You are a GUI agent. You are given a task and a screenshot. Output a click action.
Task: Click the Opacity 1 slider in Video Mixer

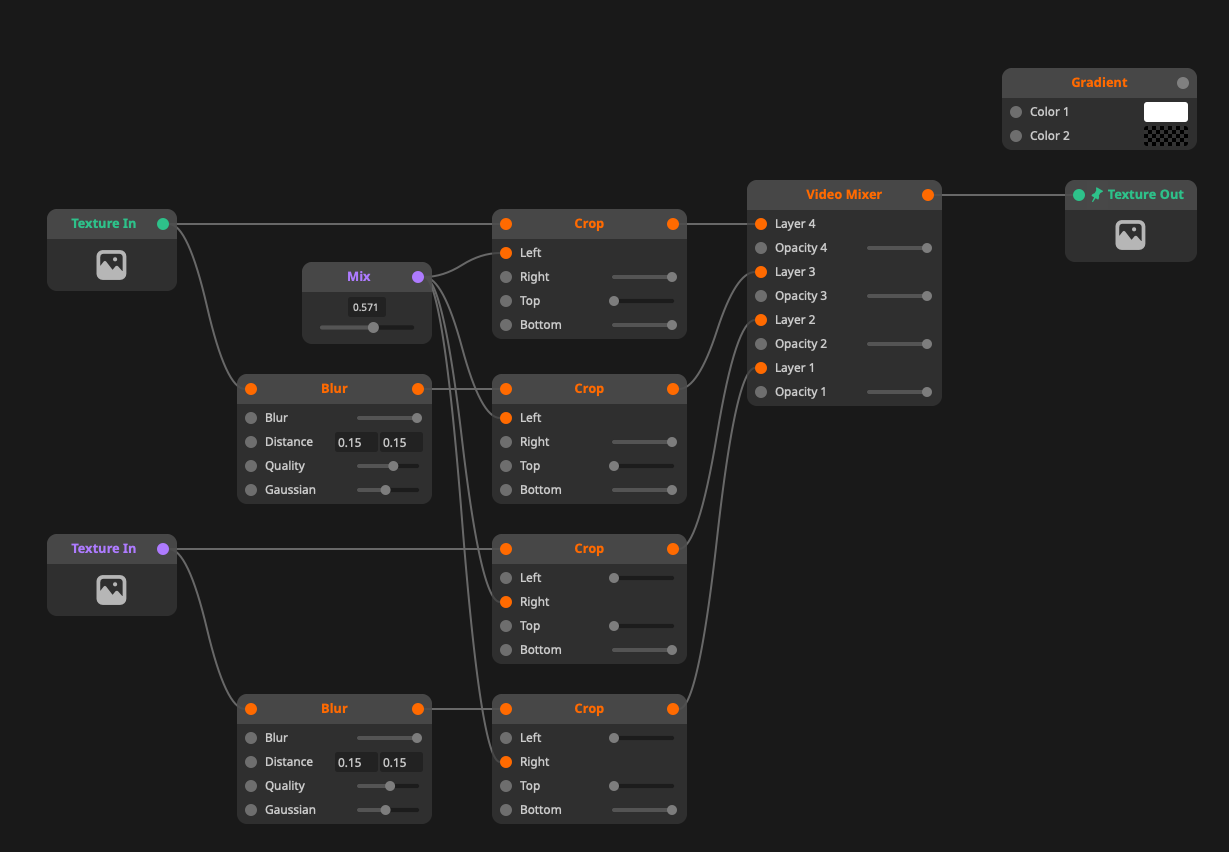(898, 392)
